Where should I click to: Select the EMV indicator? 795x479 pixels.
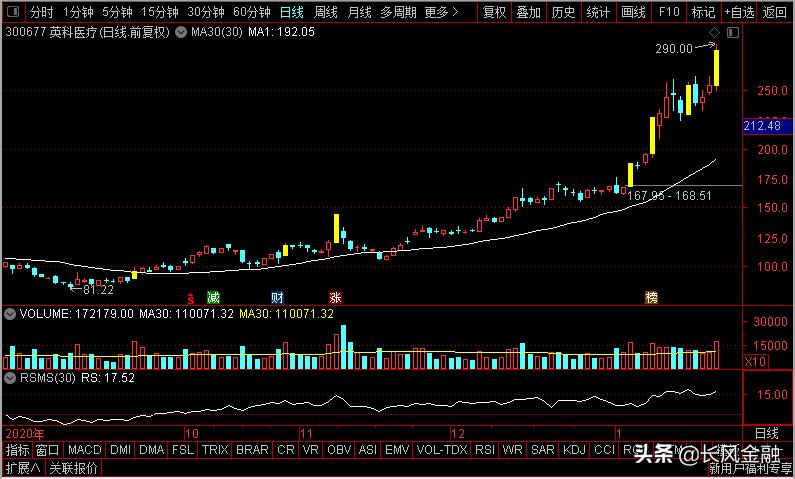pos(397,450)
